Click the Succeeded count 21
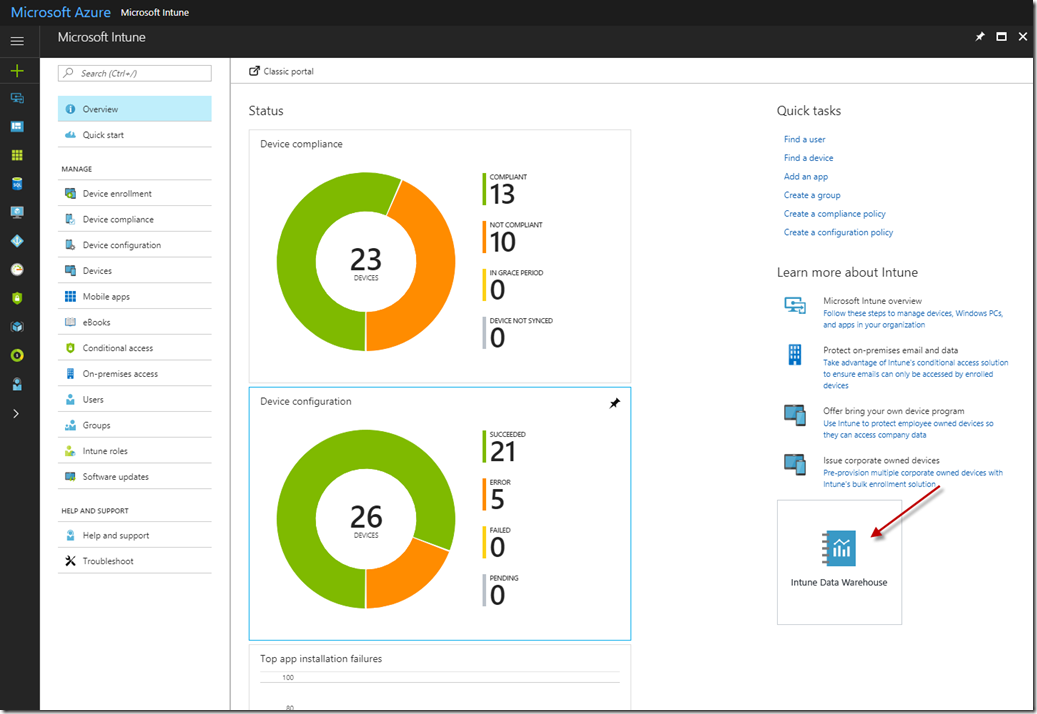 click(503, 452)
